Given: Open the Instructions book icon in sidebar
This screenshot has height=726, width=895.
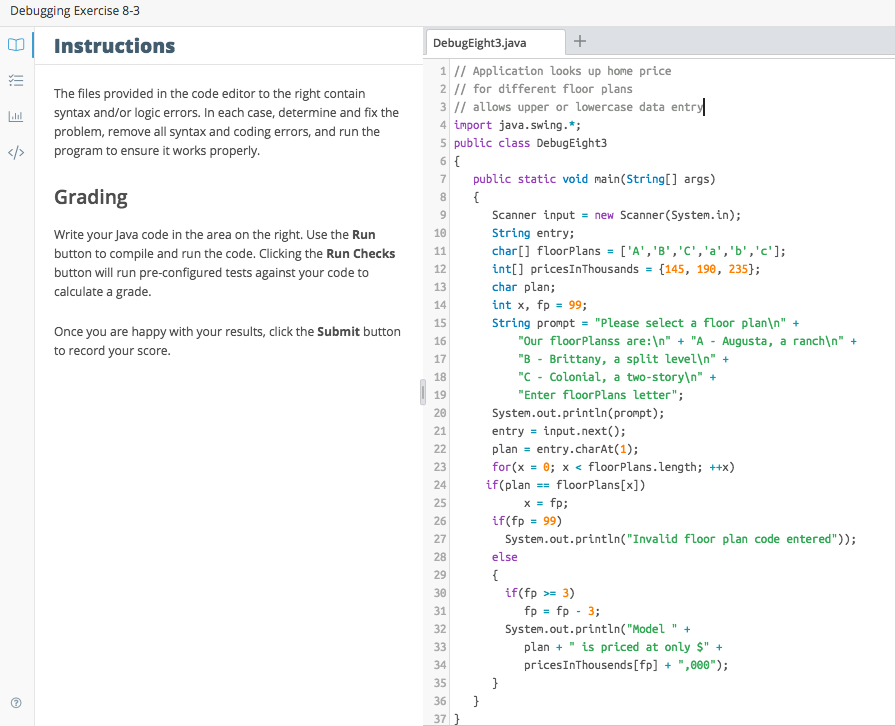Looking at the screenshot, I should pyautogui.click(x=15, y=44).
